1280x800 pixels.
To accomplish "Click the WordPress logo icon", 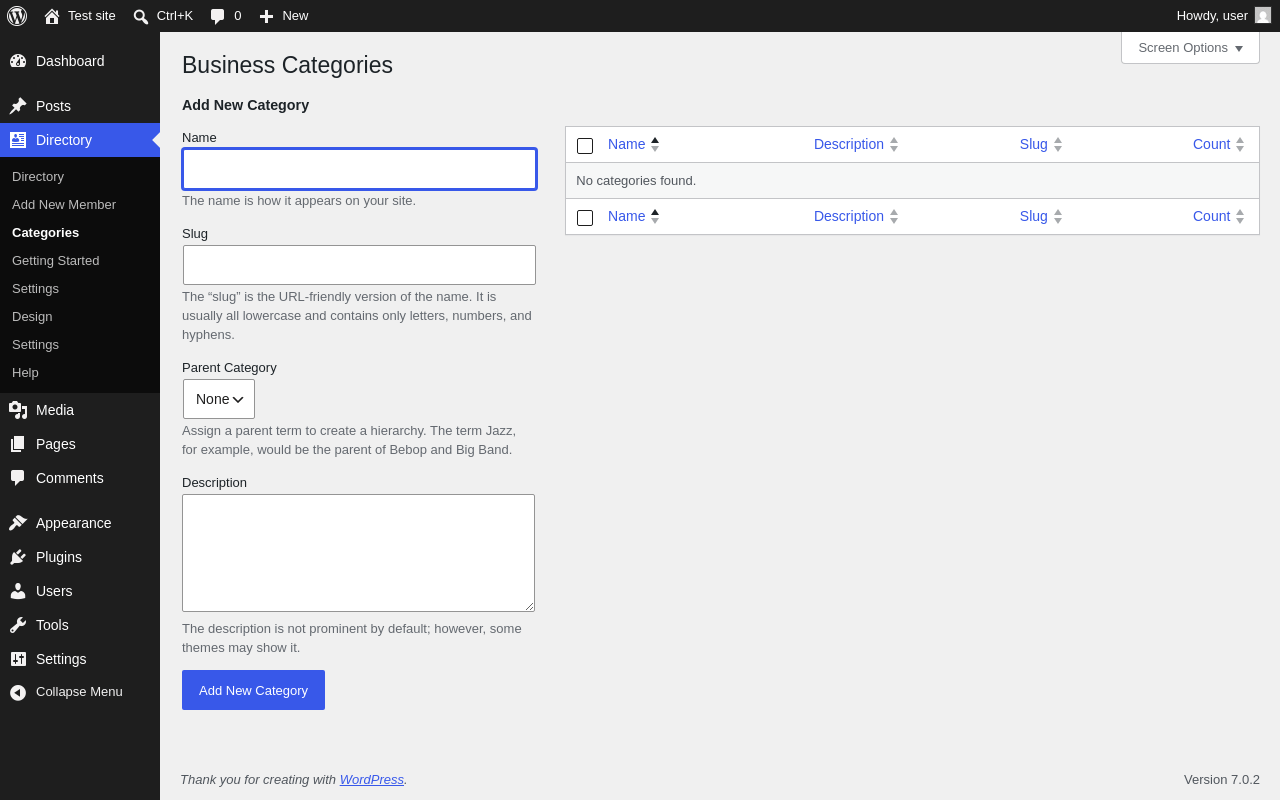I will click(x=17, y=16).
